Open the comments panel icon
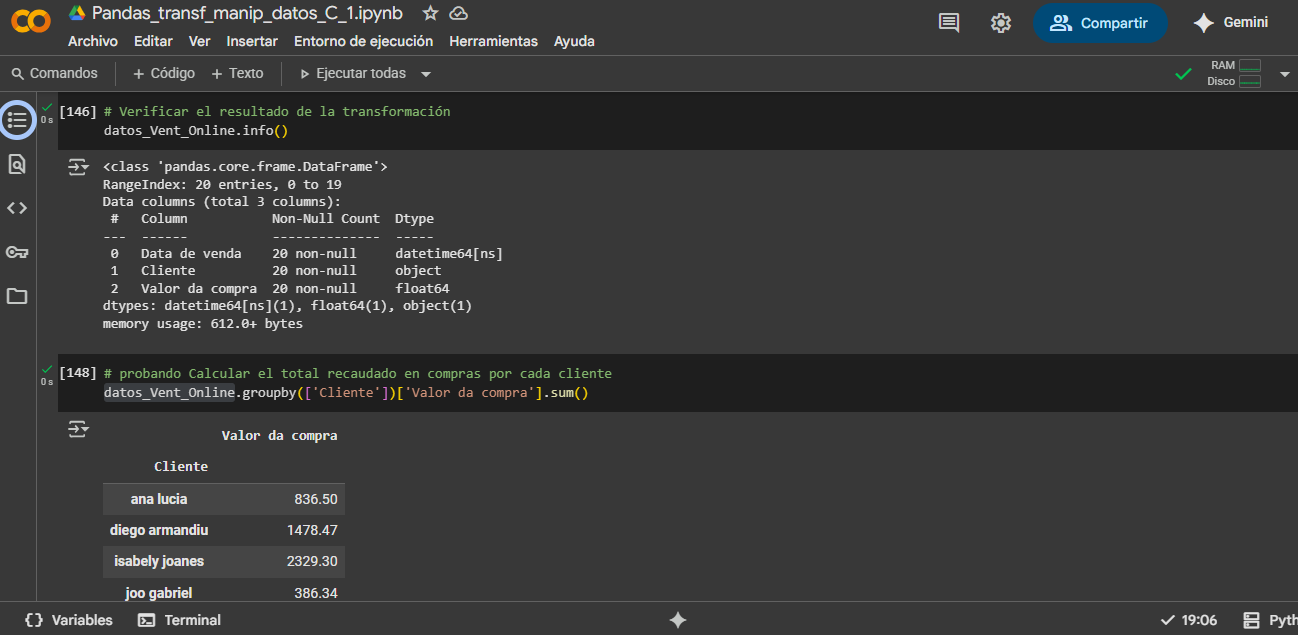The image size is (1298, 635). tap(949, 23)
